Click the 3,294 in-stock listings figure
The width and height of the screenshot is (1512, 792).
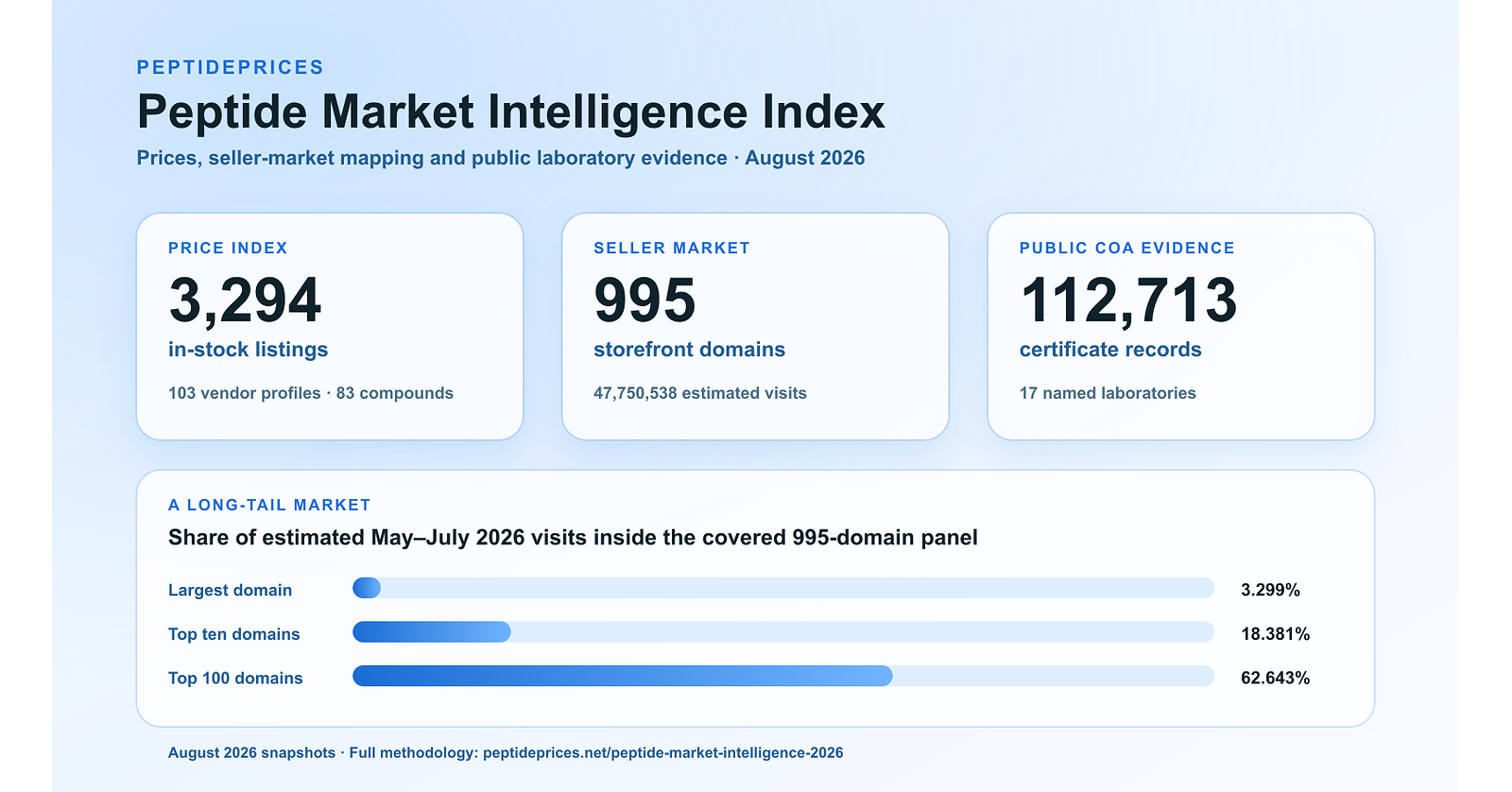point(245,301)
